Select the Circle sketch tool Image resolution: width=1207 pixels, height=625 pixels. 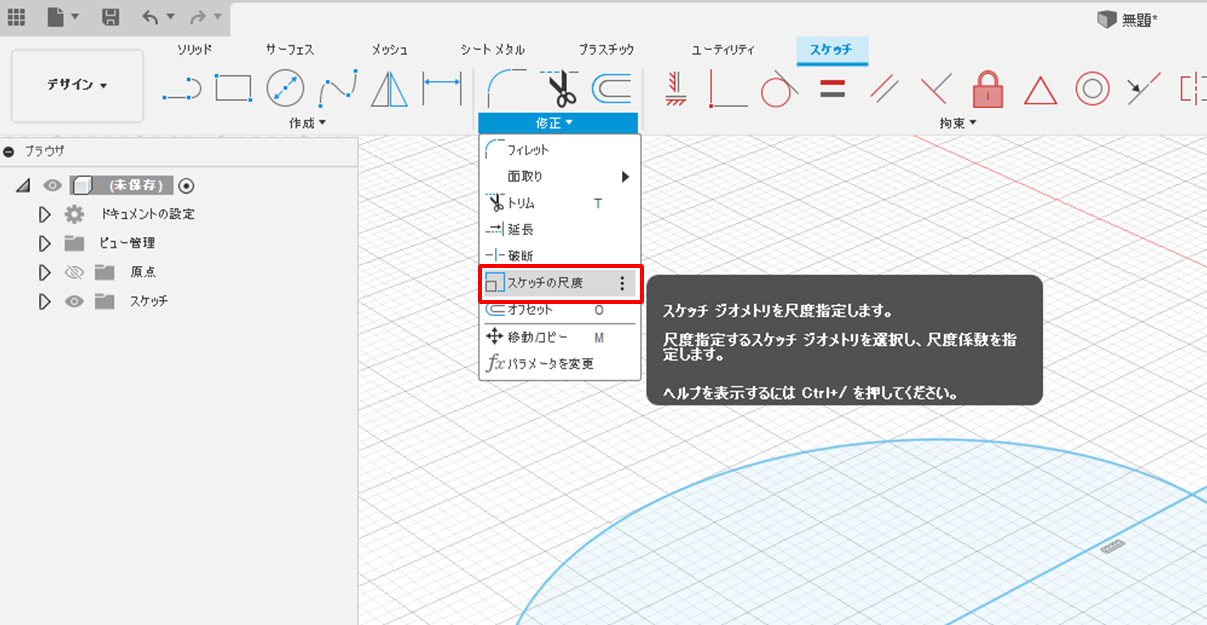[285, 89]
